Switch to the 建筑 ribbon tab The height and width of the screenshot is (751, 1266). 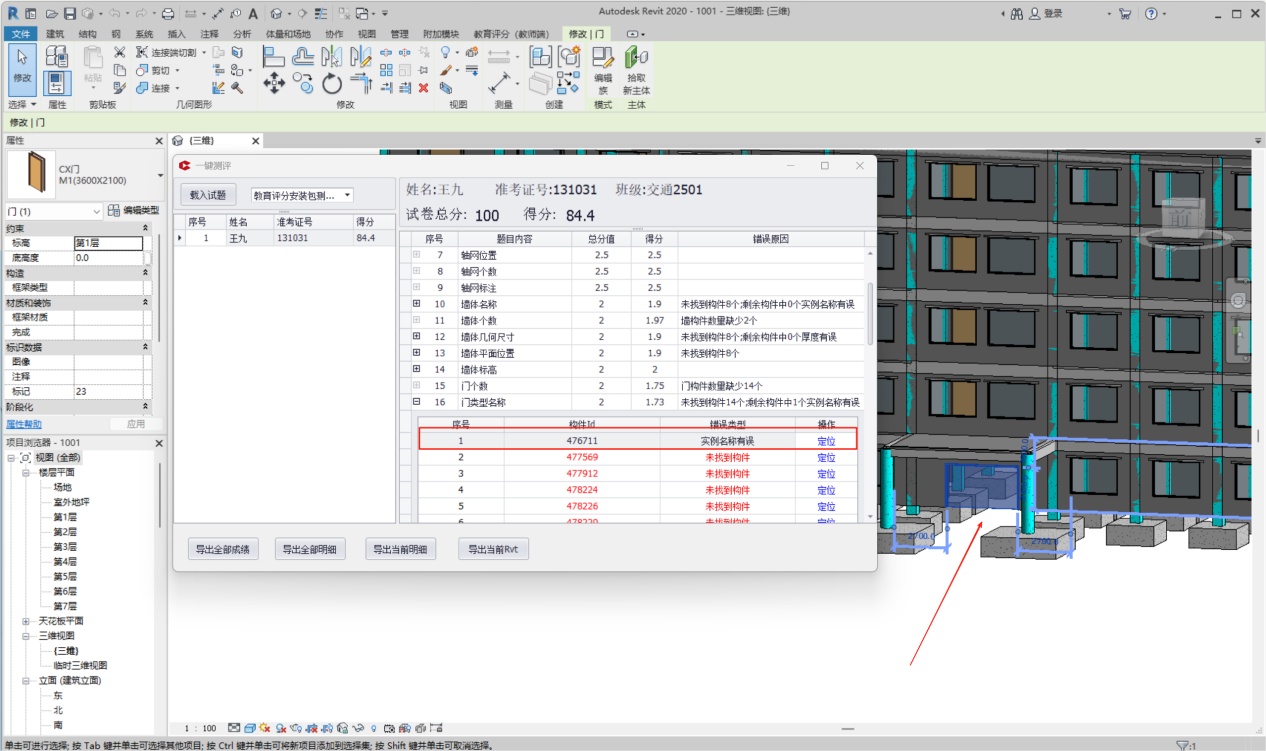(55, 34)
